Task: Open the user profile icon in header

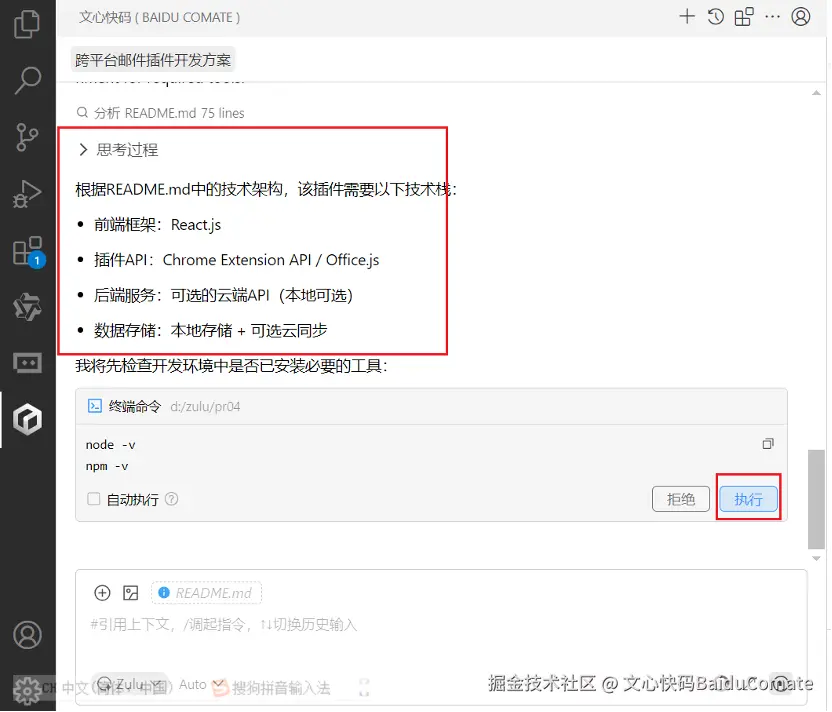Action: tap(800, 16)
